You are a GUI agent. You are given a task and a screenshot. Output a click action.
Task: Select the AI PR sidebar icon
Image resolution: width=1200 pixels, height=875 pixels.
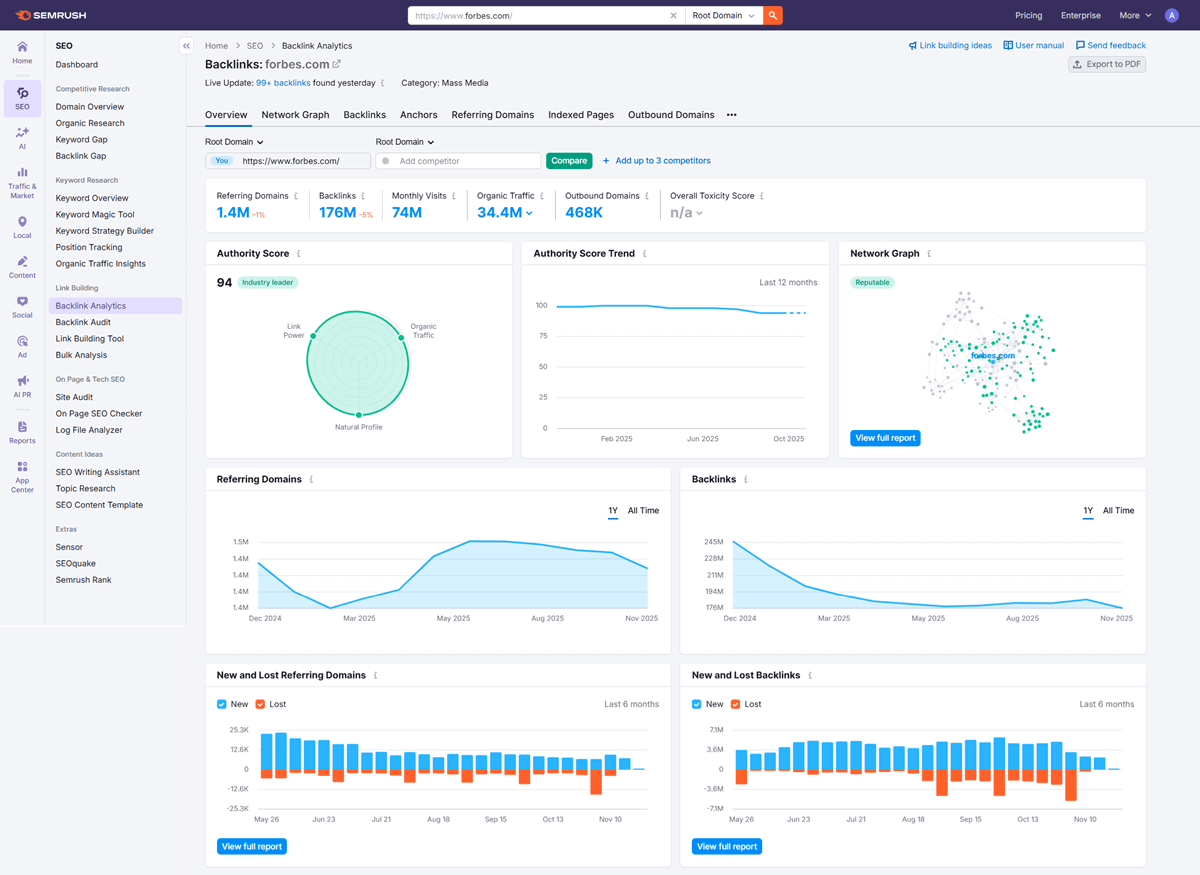(21, 385)
